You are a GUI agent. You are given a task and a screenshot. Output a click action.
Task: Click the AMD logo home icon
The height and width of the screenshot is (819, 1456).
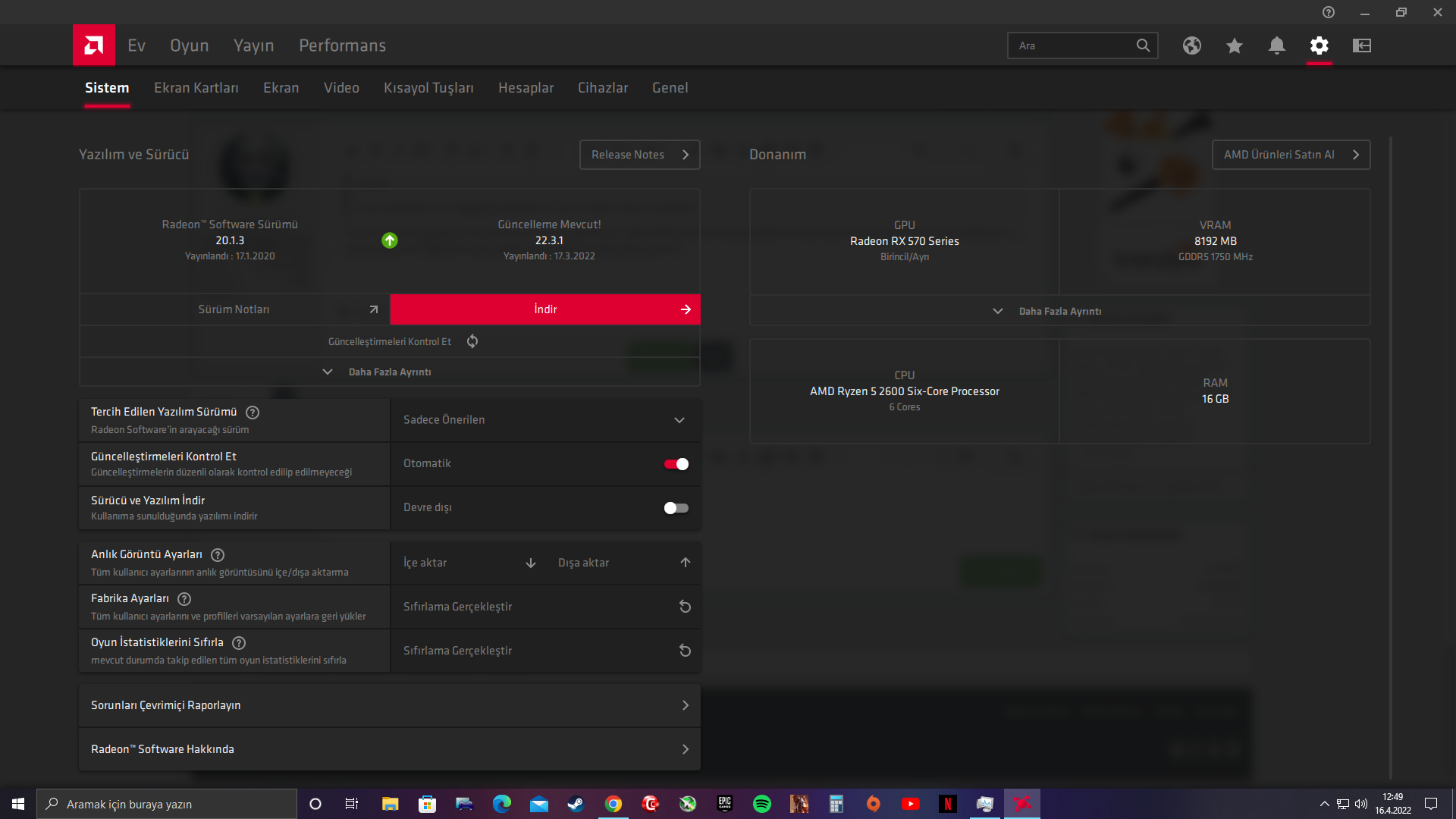pos(94,45)
